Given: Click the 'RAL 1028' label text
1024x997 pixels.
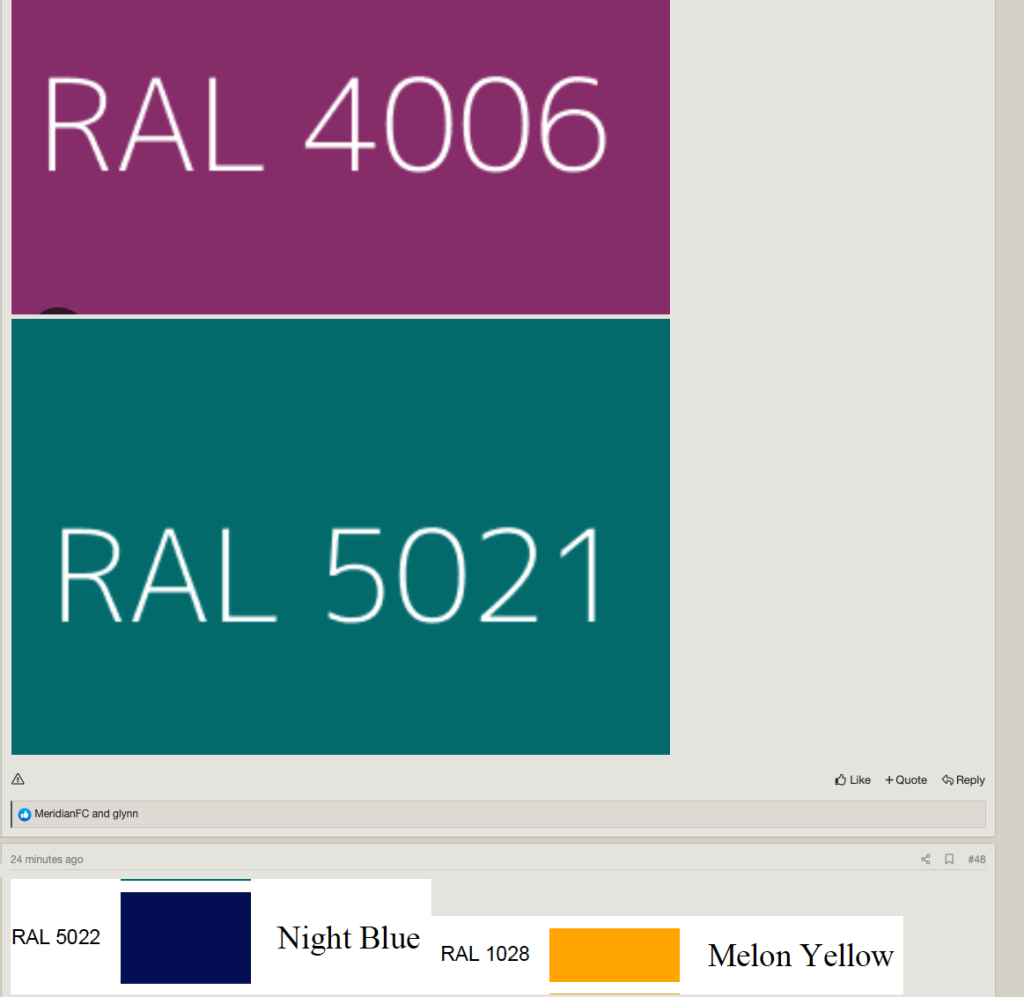Looking at the screenshot, I should (x=485, y=954).
